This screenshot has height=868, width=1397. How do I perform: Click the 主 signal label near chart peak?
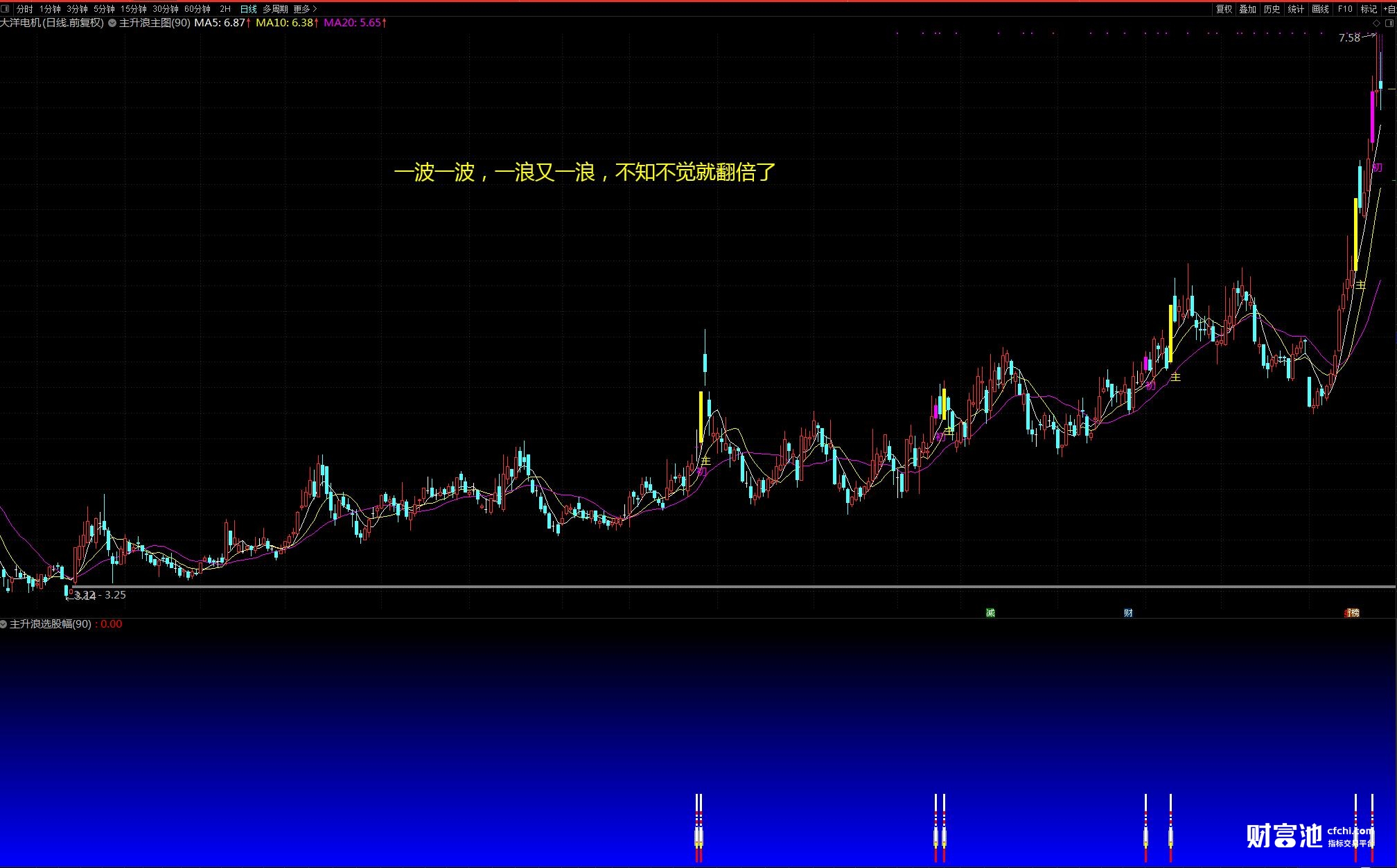(1360, 285)
